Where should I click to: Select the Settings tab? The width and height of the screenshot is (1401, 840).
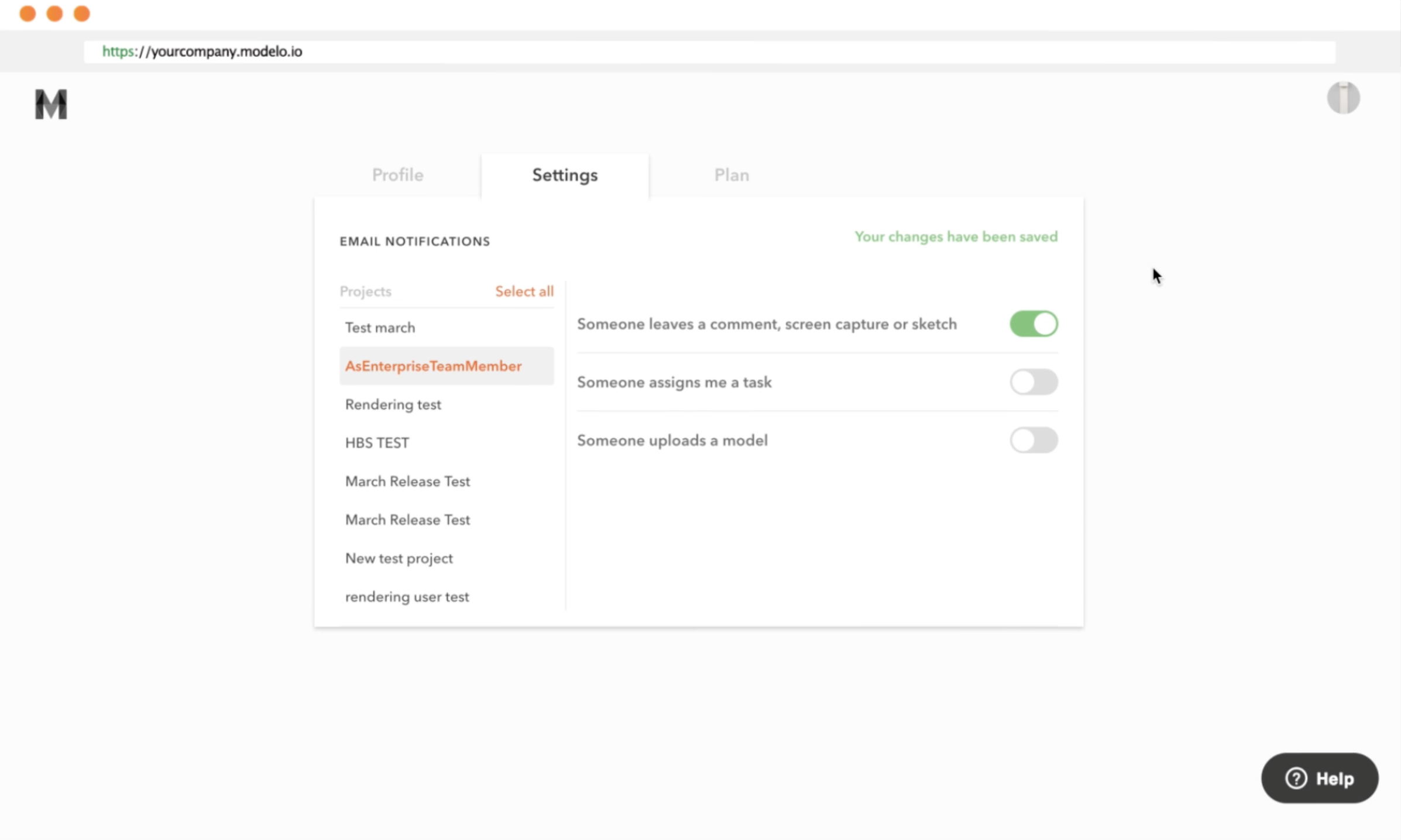pyautogui.click(x=564, y=175)
